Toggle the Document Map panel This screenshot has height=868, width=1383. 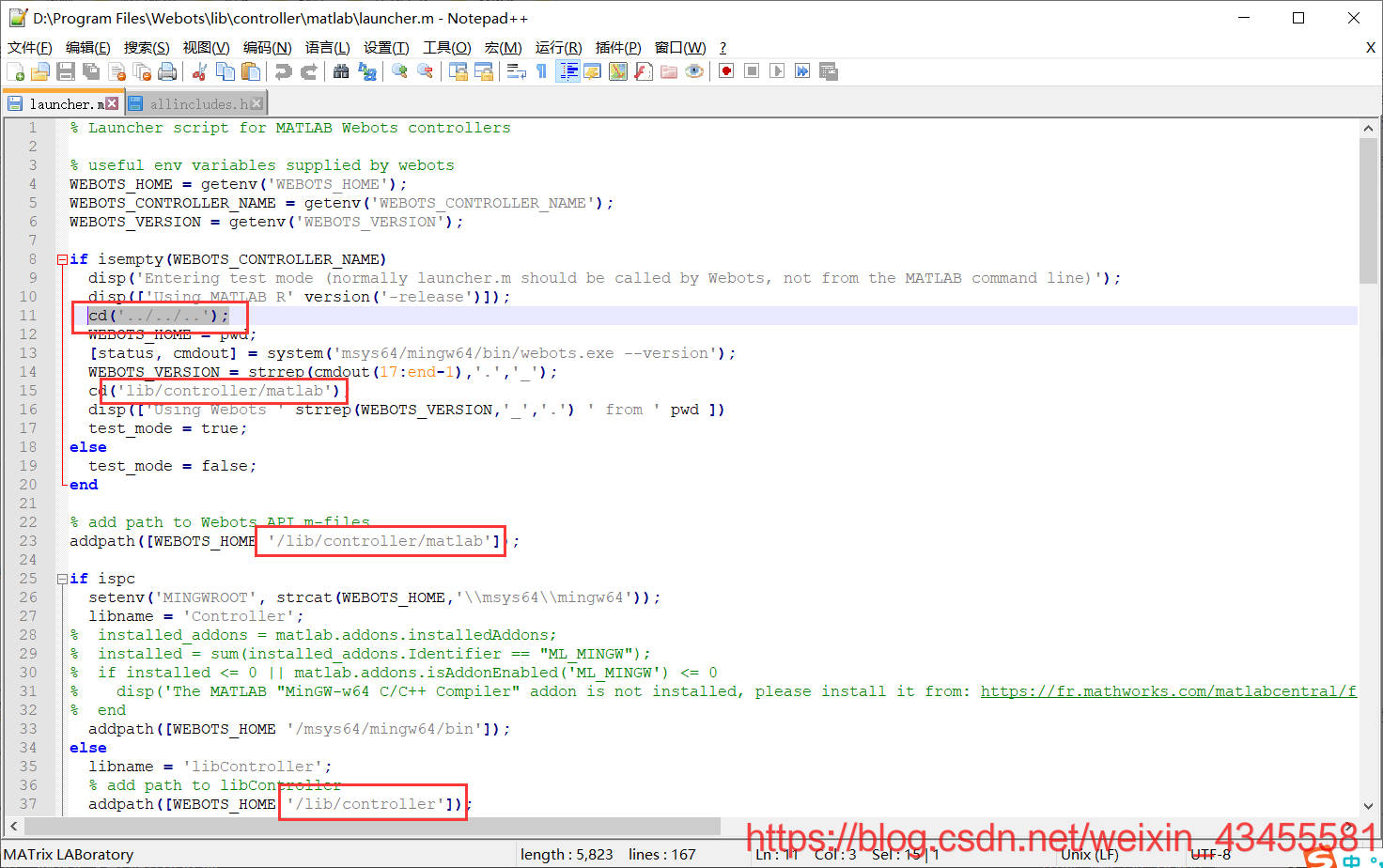coord(618,71)
